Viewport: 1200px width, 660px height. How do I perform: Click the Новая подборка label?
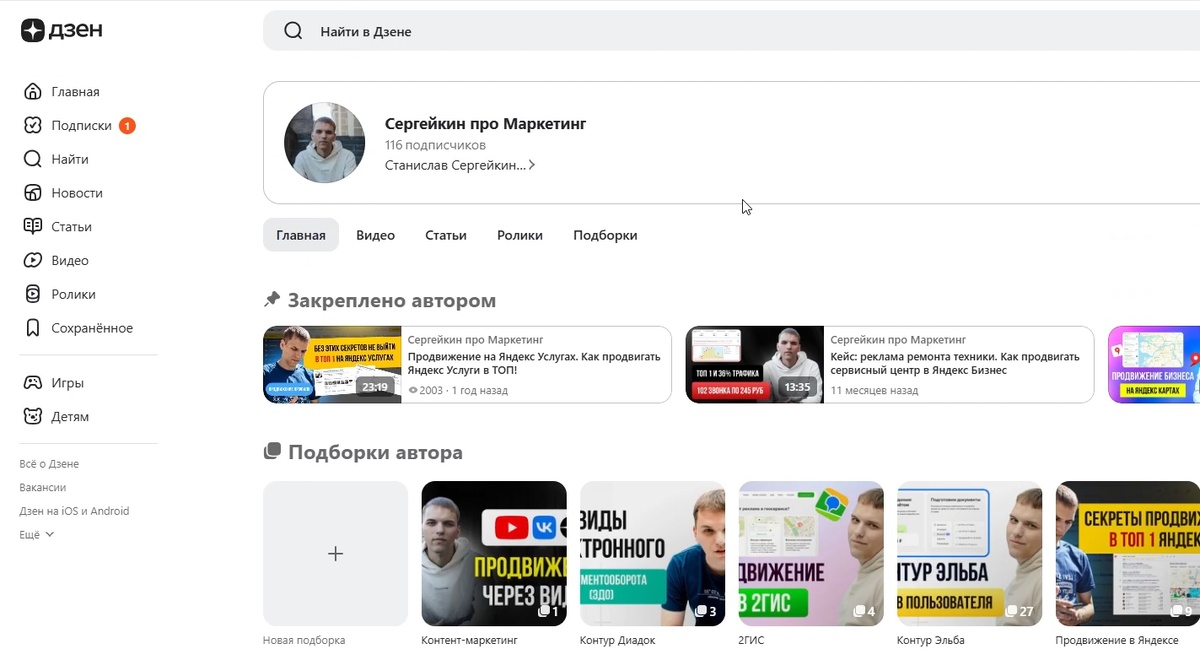(304, 640)
